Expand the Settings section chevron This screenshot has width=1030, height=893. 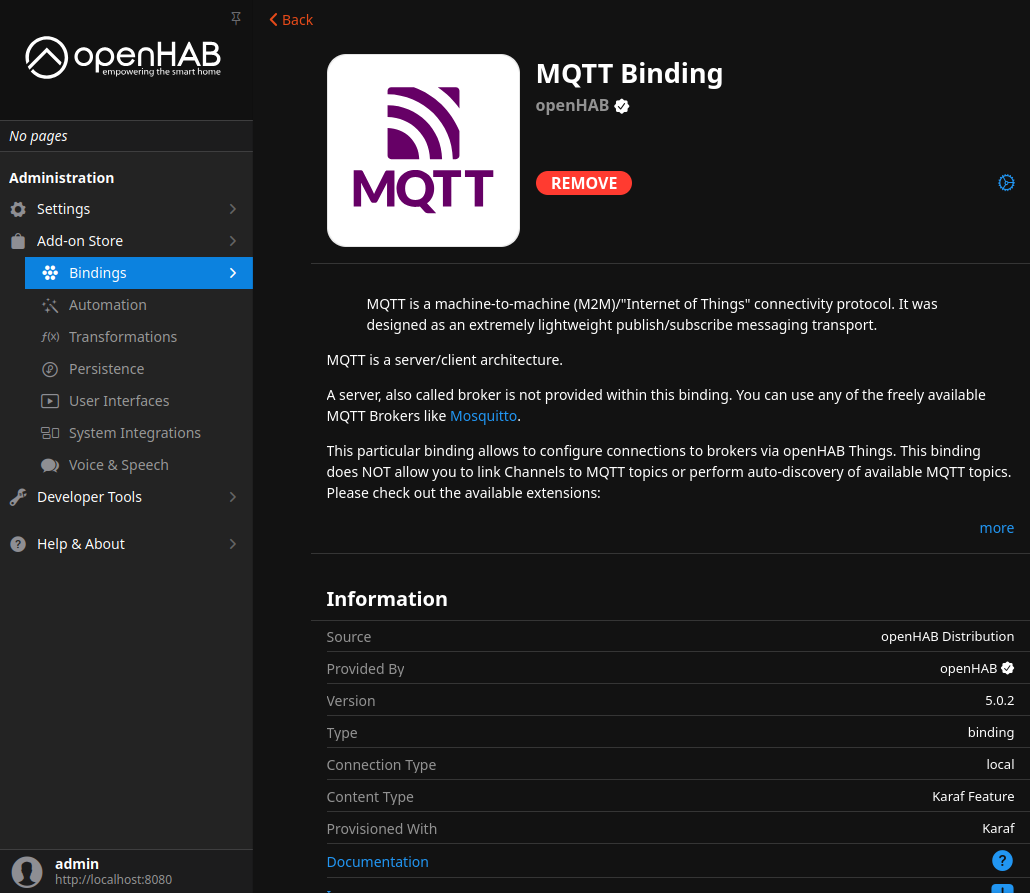coord(233,209)
